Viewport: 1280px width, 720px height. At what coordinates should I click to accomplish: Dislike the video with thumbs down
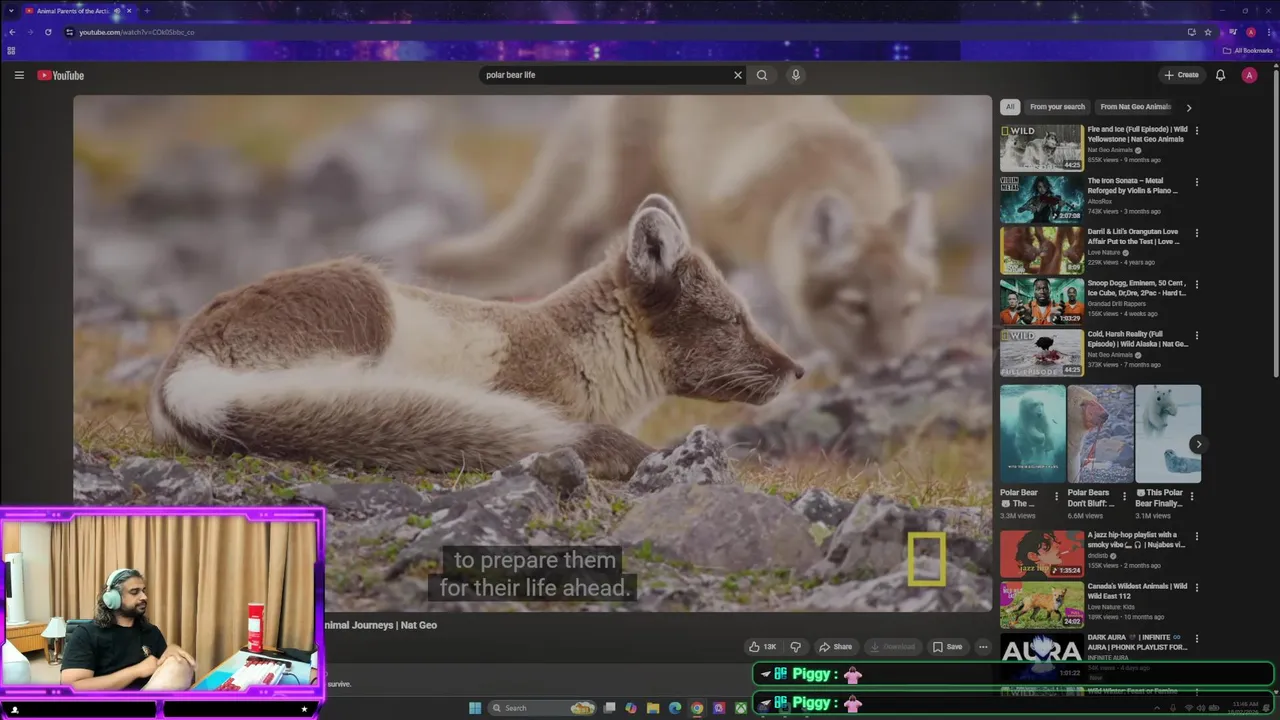pos(796,647)
